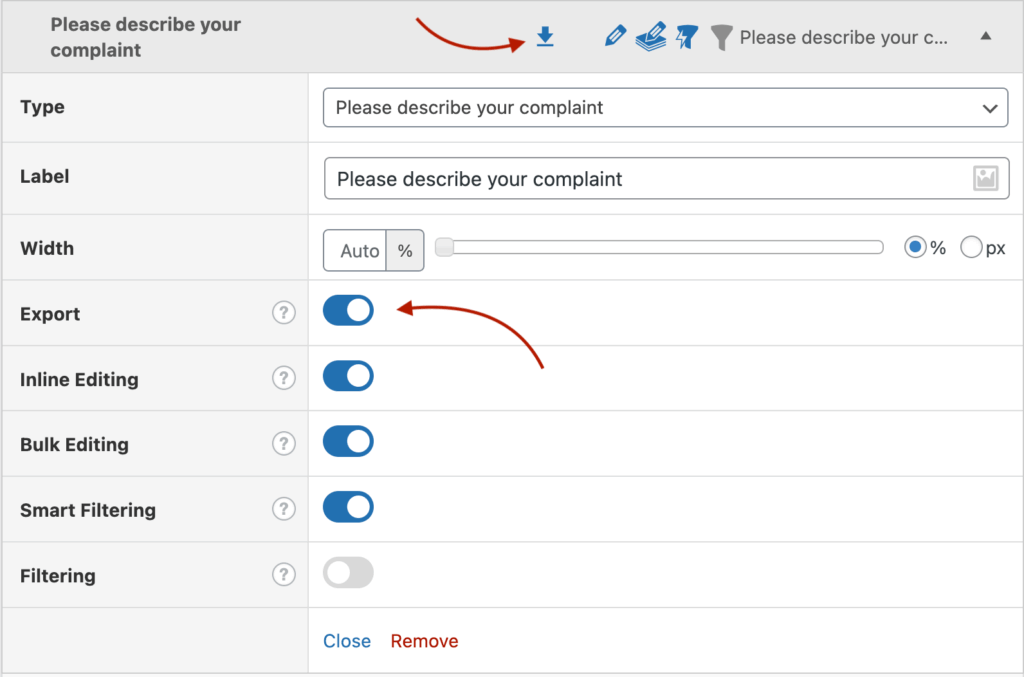Turn off Inline Editing switch
The width and height of the screenshot is (1024, 677).
coord(348,377)
